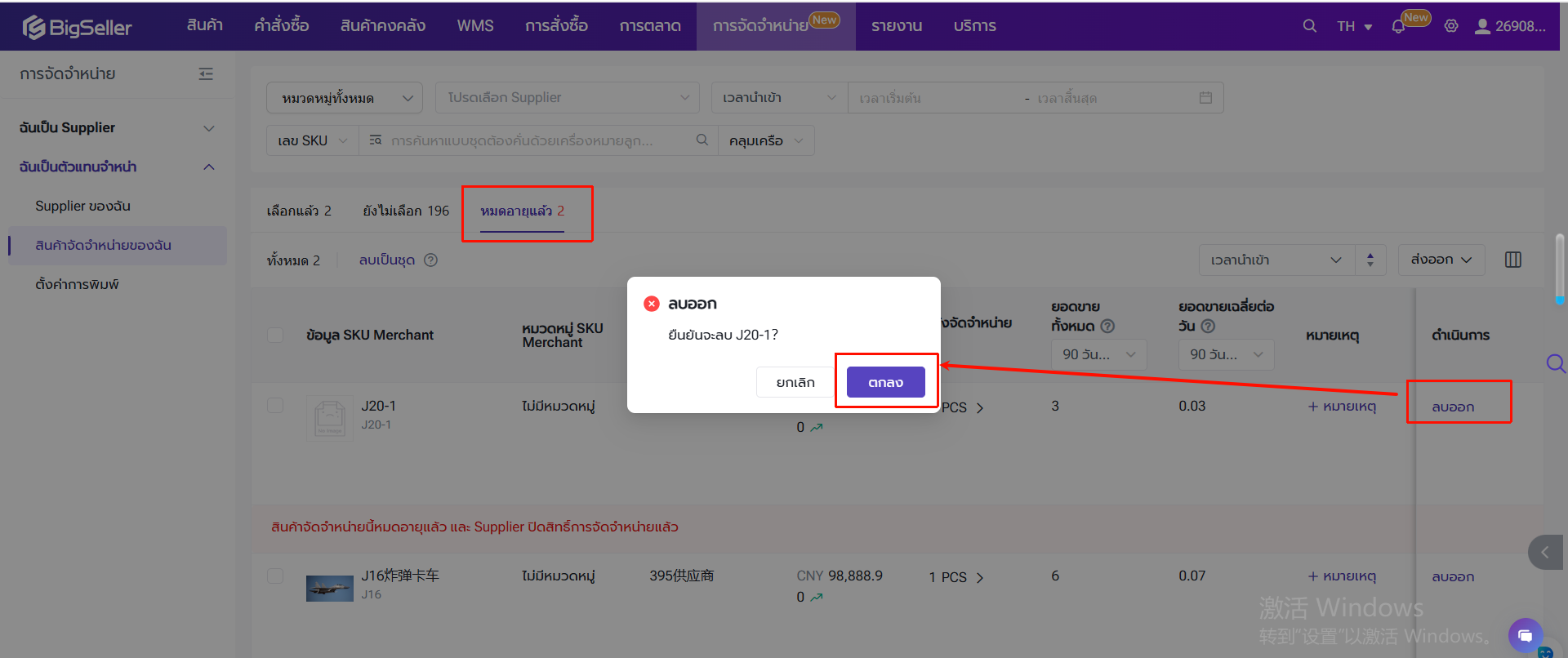The image size is (1568, 658).
Task: Confirm deletion with the ตกลง button
Action: [x=885, y=382]
